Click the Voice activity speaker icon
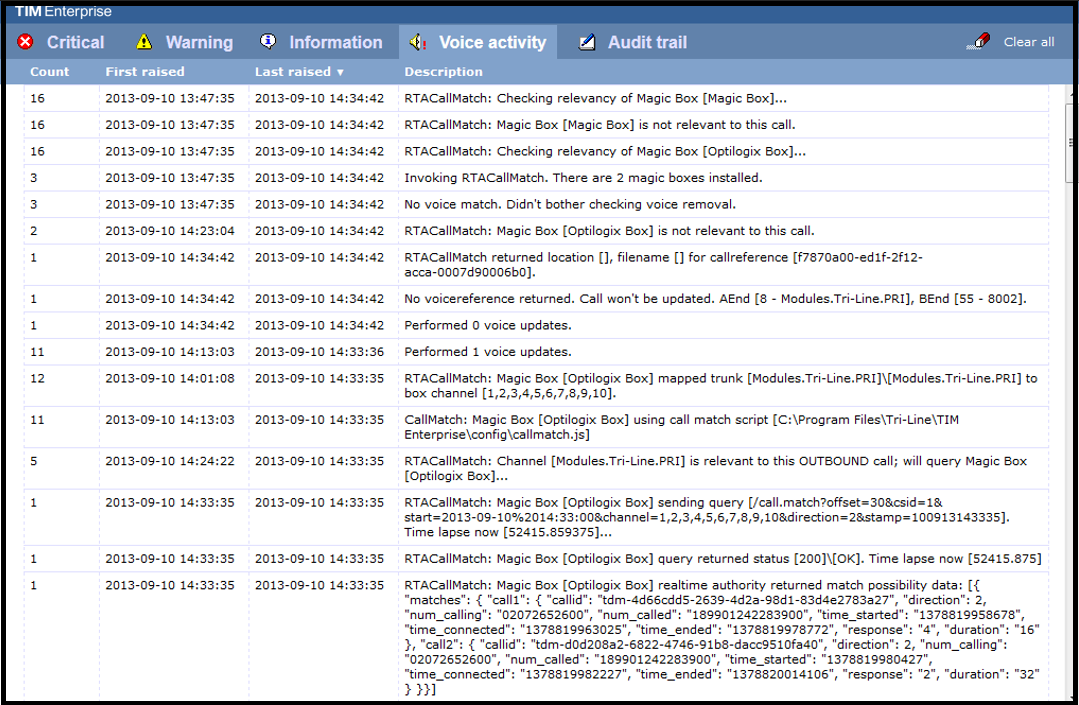The image size is (1079, 705). (418, 41)
